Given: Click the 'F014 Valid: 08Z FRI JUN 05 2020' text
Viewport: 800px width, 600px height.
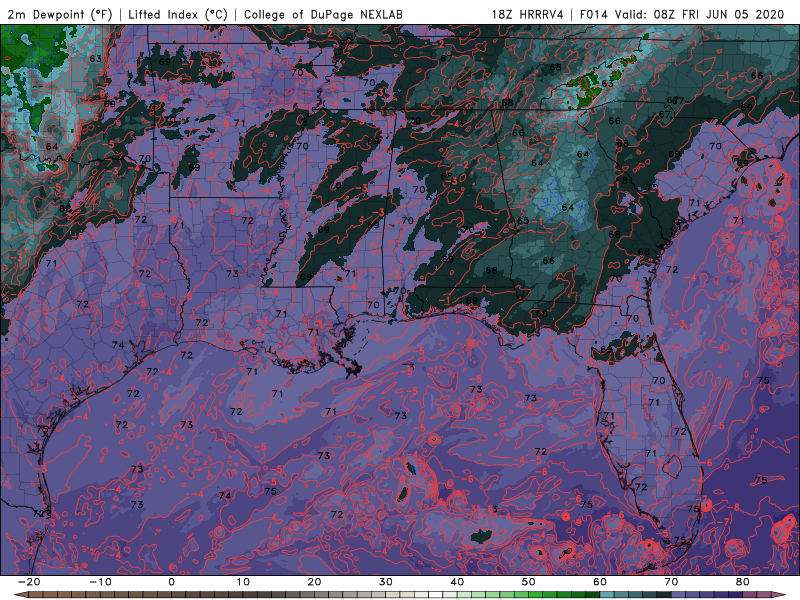Looking at the screenshot, I should (x=682, y=14).
